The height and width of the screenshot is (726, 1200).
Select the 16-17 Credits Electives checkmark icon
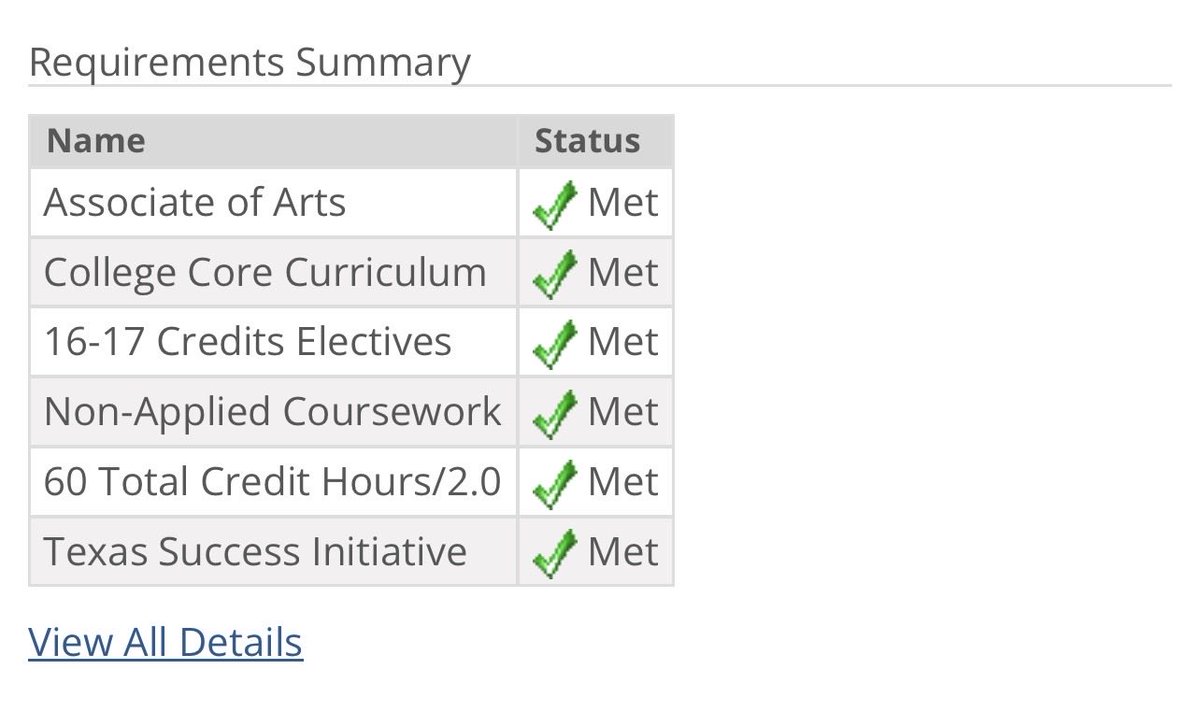point(555,345)
